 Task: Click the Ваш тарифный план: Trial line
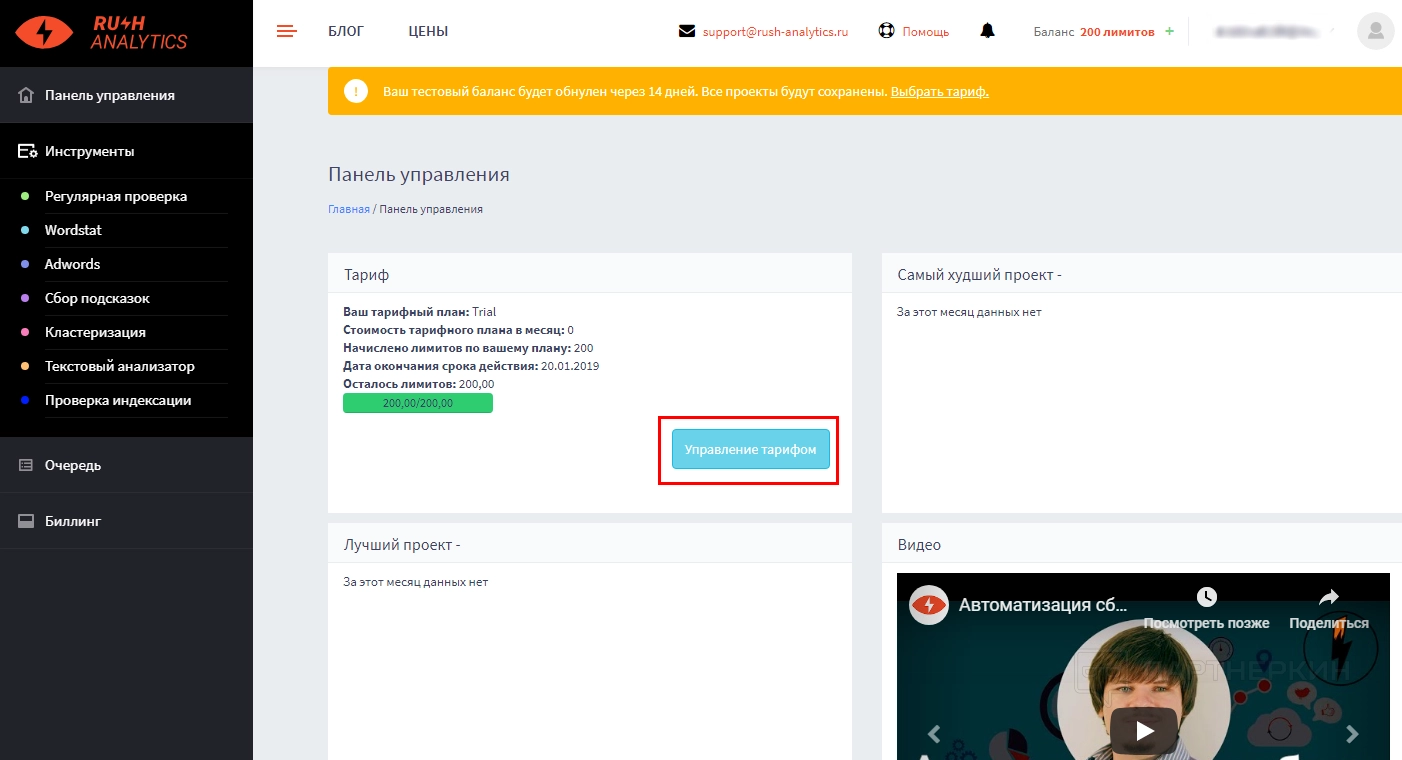[x=419, y=312]
